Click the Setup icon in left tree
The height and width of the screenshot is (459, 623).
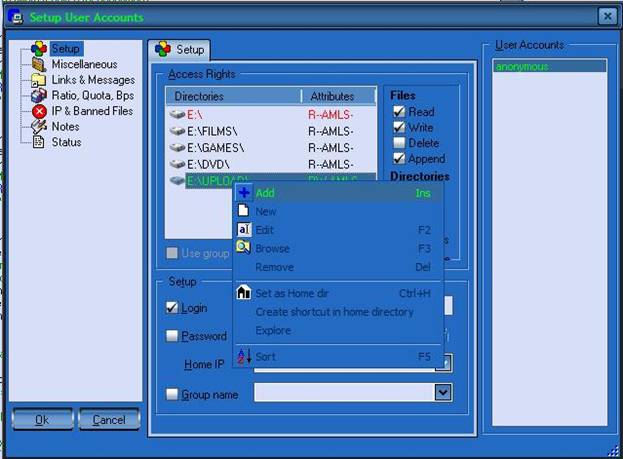(40, 49)
